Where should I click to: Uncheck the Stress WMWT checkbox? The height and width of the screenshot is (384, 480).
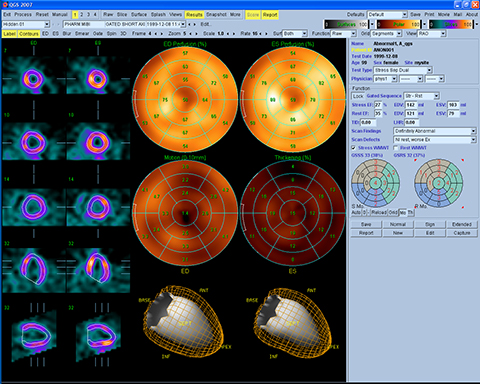pos(354,148)
